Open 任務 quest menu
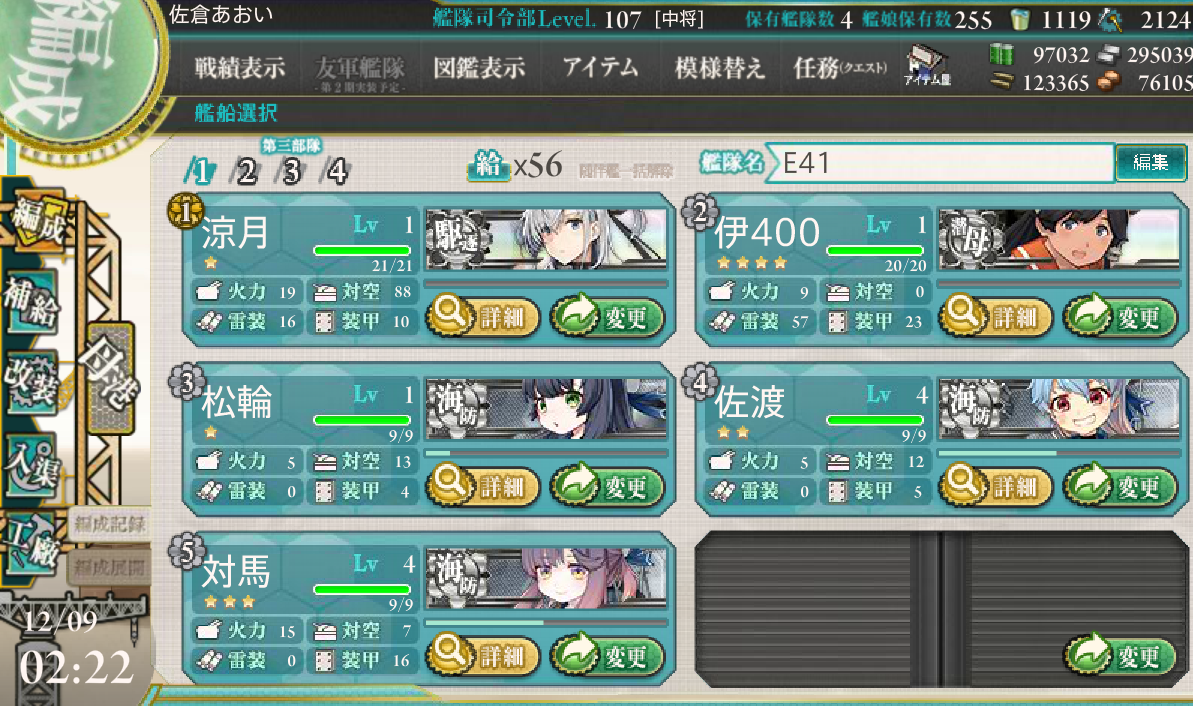1193x706 pixels. 840,68
